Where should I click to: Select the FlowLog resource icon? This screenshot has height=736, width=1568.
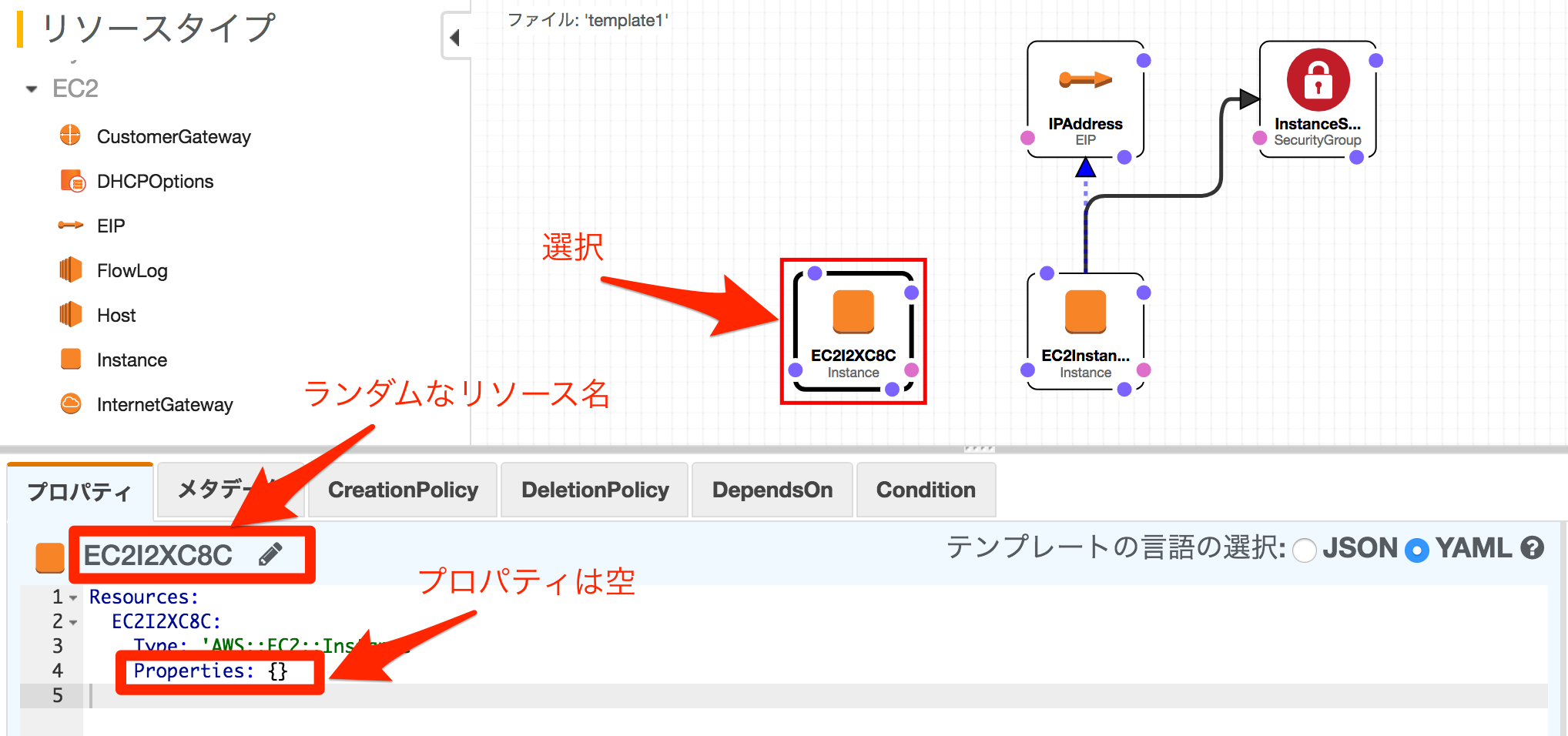click(71, 270)
